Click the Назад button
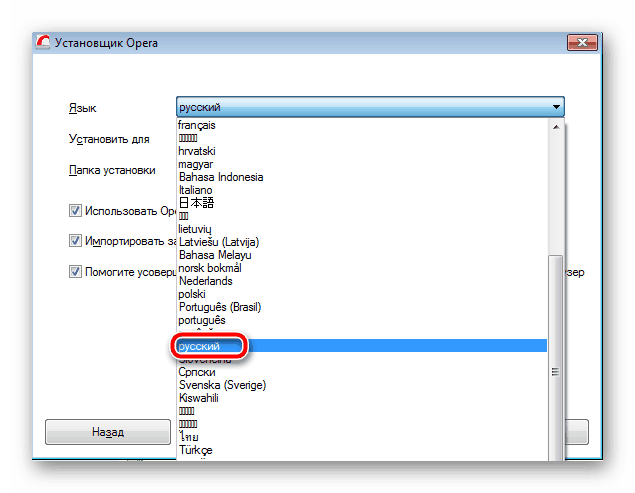The image size is (635, 493). (108, 432)
